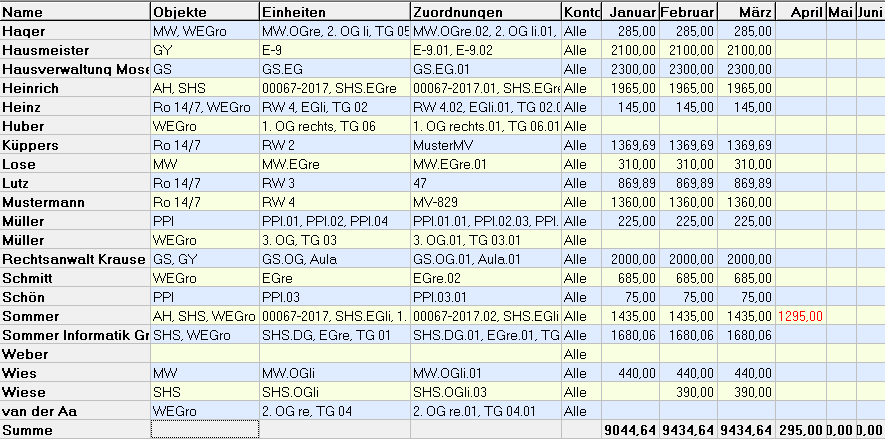This screenshot has height=440, width=885.
Task: Click the outlined Objekte cell in Summe row
Action: (x=204, y=430)
